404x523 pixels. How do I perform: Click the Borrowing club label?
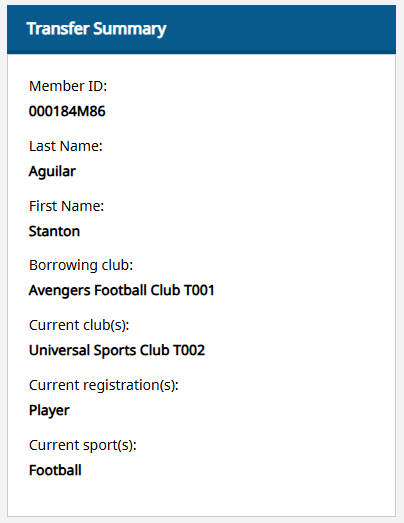(x=81, y=265)
